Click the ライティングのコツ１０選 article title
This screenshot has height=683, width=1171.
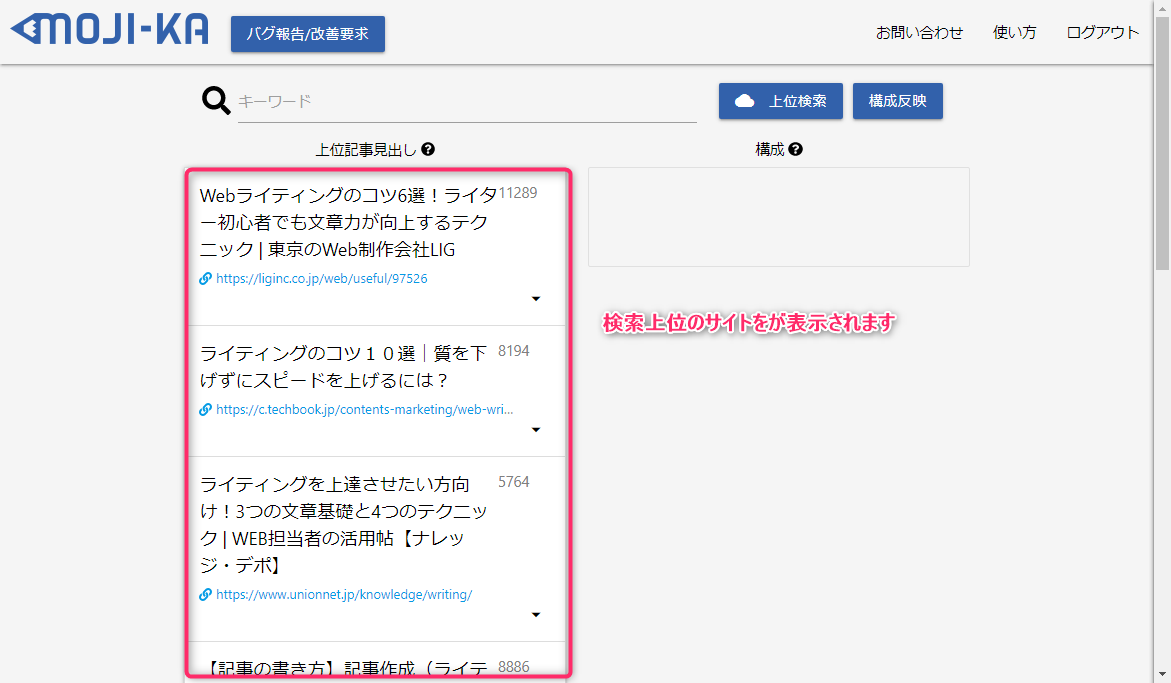344,367
